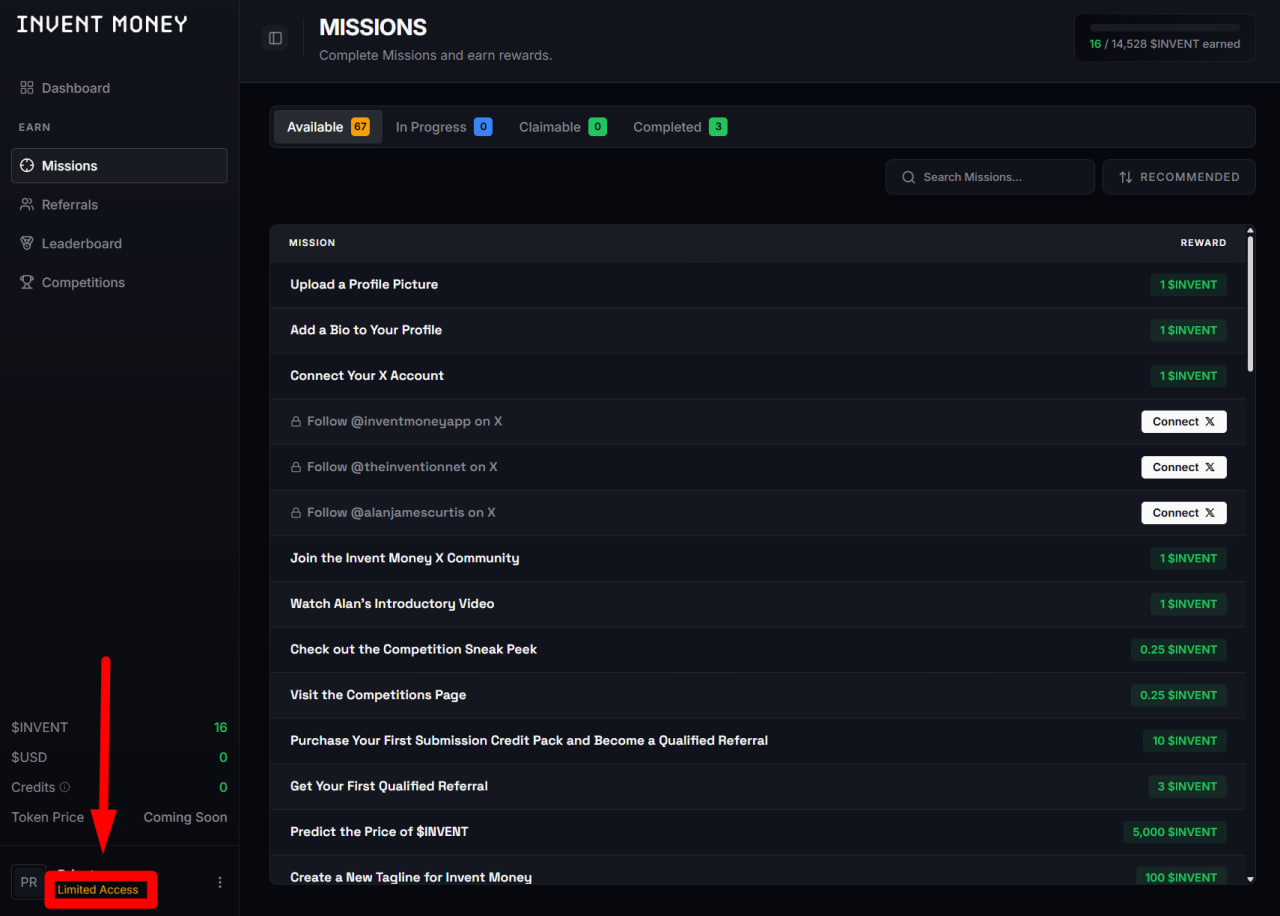Open the Recommended sort dropdown
The image size is (1280, 916).
(1178, 177)
